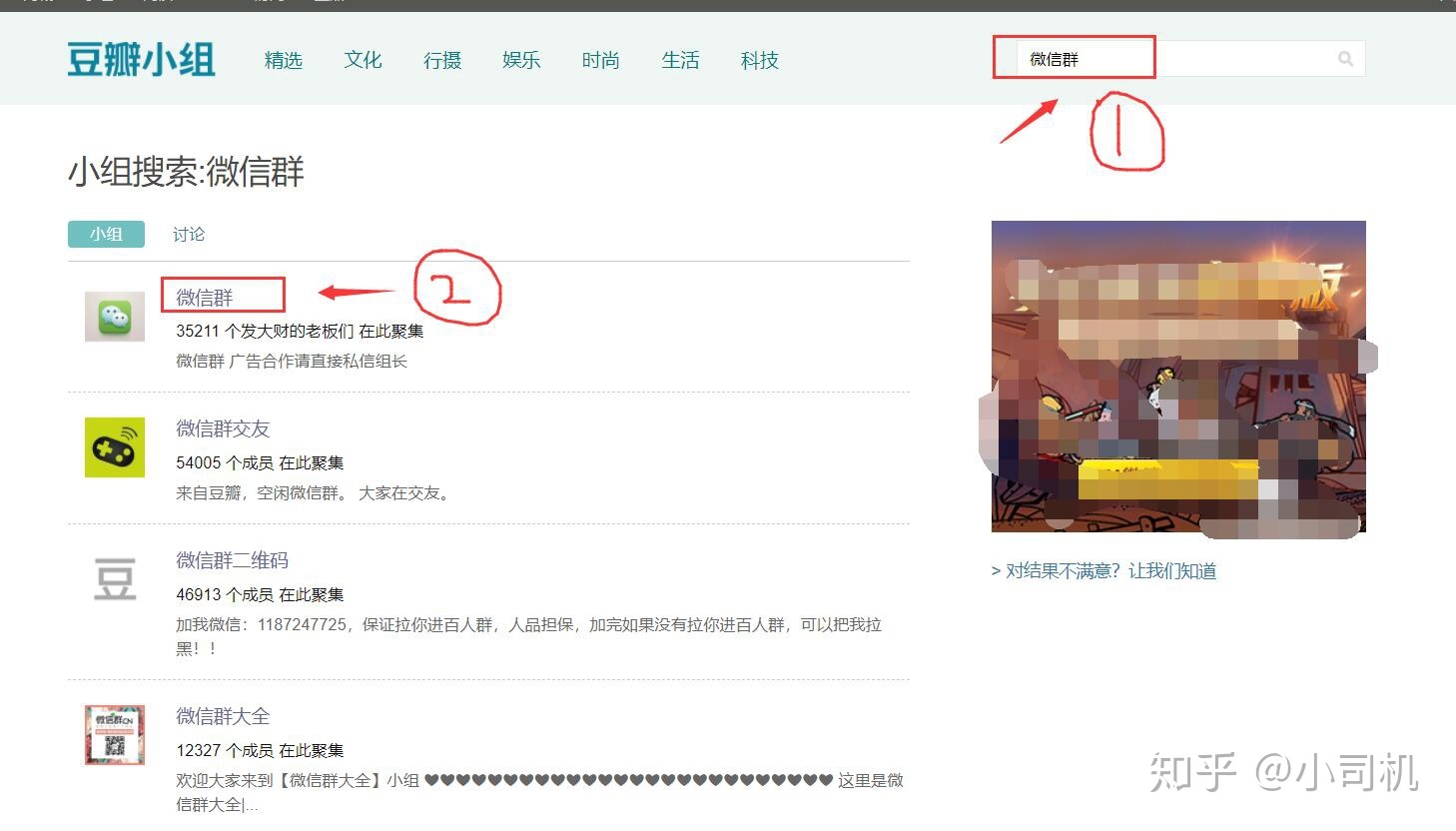
Task: Click text 12327 个成员 在此聚集
Action: 260,750
